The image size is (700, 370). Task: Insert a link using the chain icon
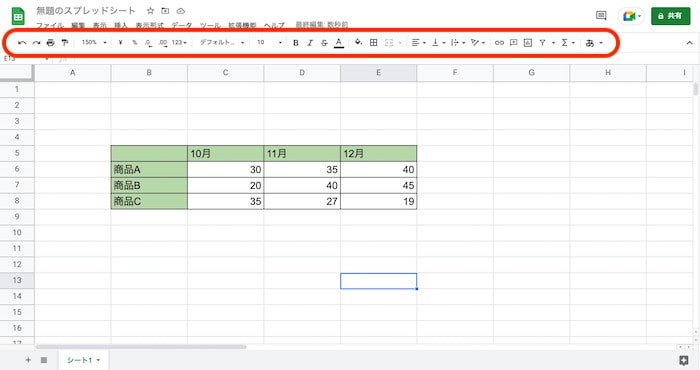499,43
